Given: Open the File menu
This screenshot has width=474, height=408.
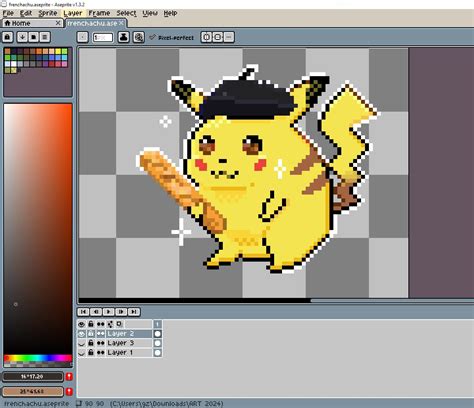Looking at the screenshot, I should point(8,13).
